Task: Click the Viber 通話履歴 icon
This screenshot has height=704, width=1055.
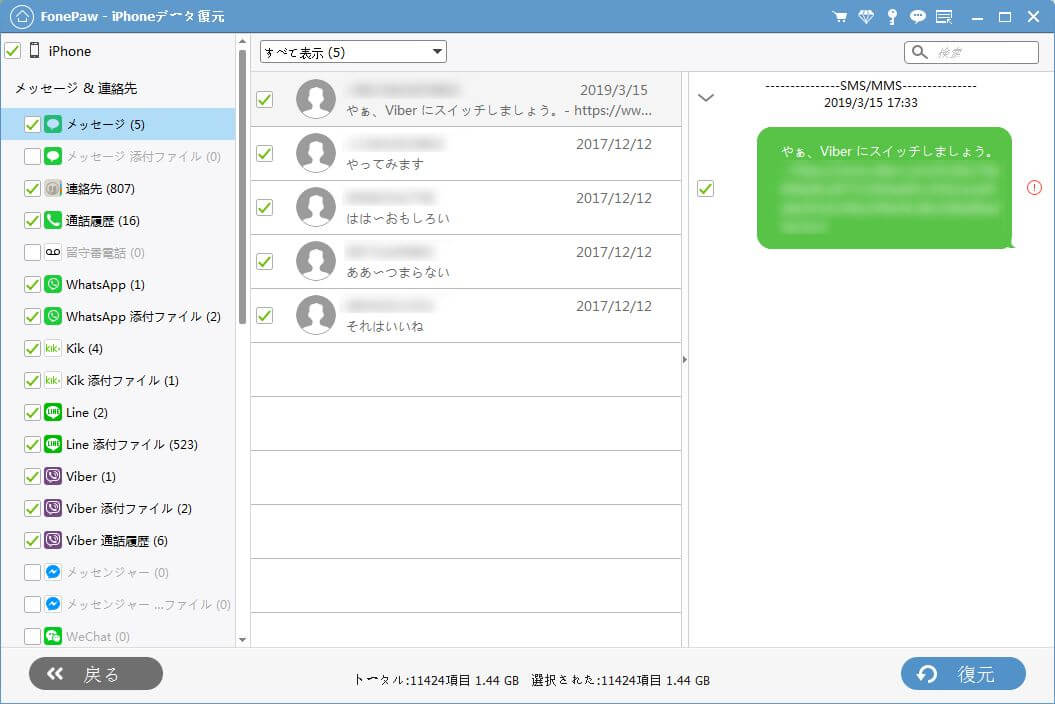Action: click(x=53, y=540)
